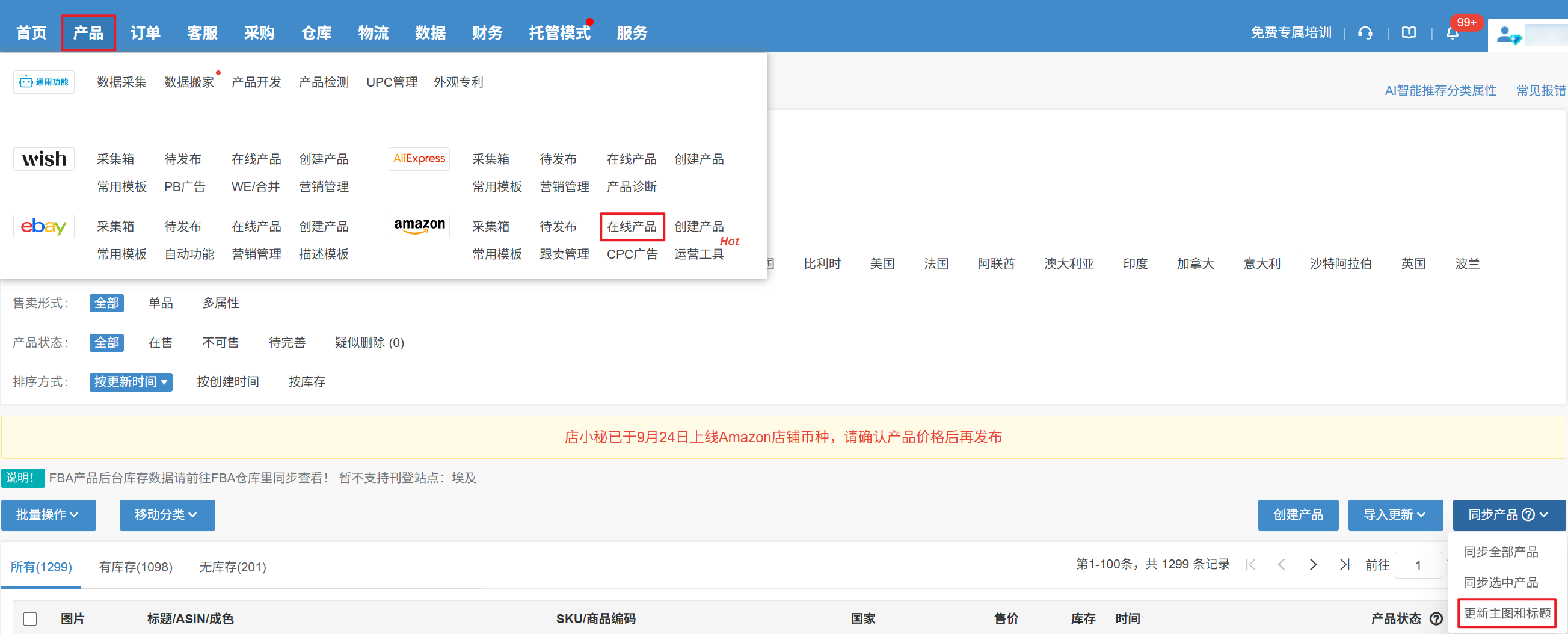Image resolution: width=1568 pixels, height=634 pixels.
Task: Select the 在售 product status filter
Action: coord(161,342)
